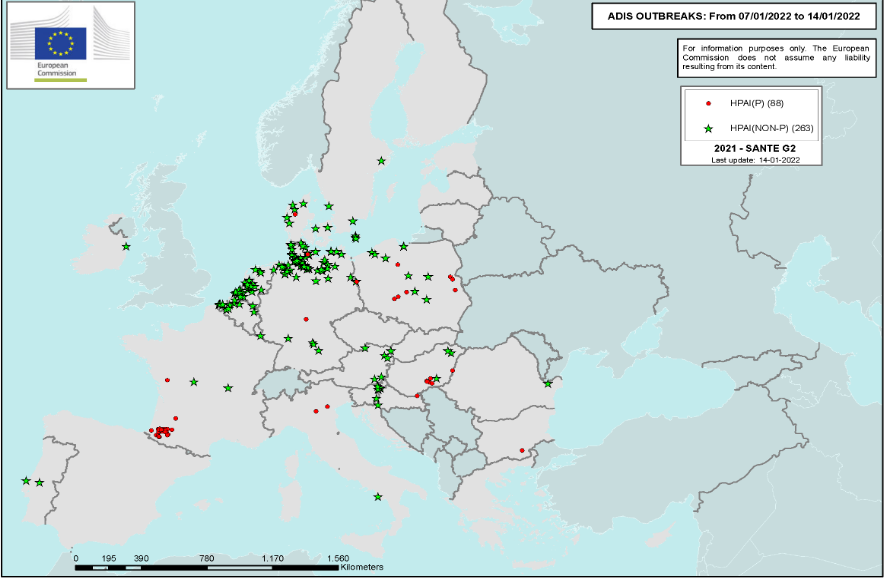Viewport: 885px width, 580px height.
Task: Select the HPAI(P) (88) legend label
Action: (x=758, y=103)
